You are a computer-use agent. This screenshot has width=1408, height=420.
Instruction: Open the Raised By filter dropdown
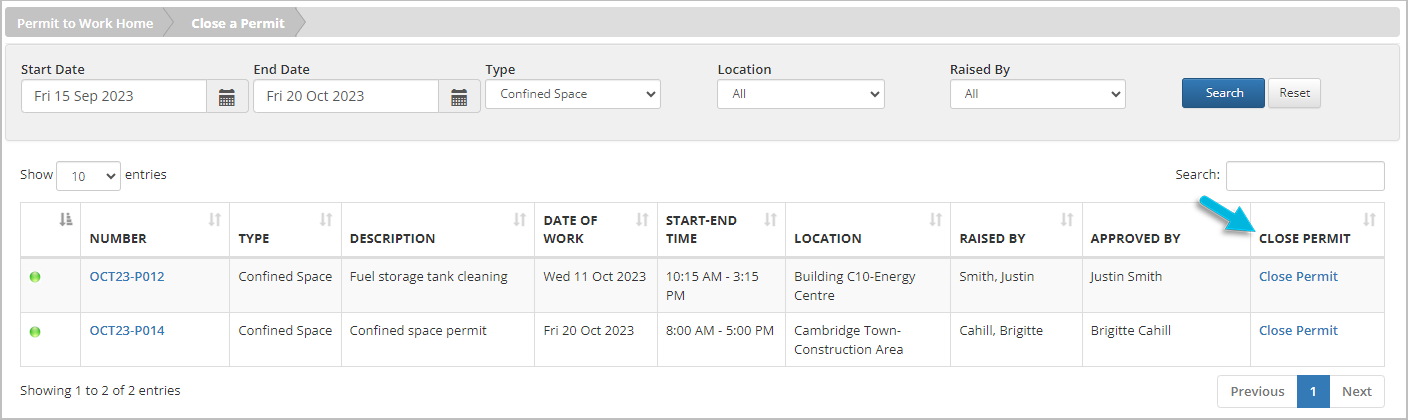click(1037, 94)
